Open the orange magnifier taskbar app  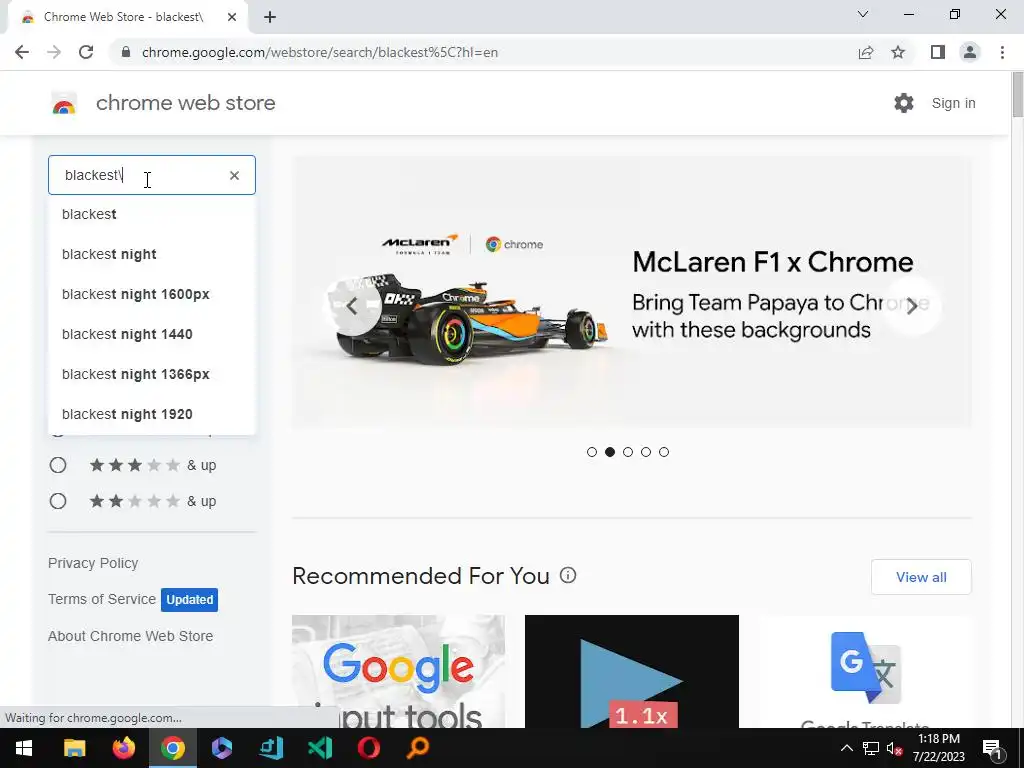tap(418, 748)
